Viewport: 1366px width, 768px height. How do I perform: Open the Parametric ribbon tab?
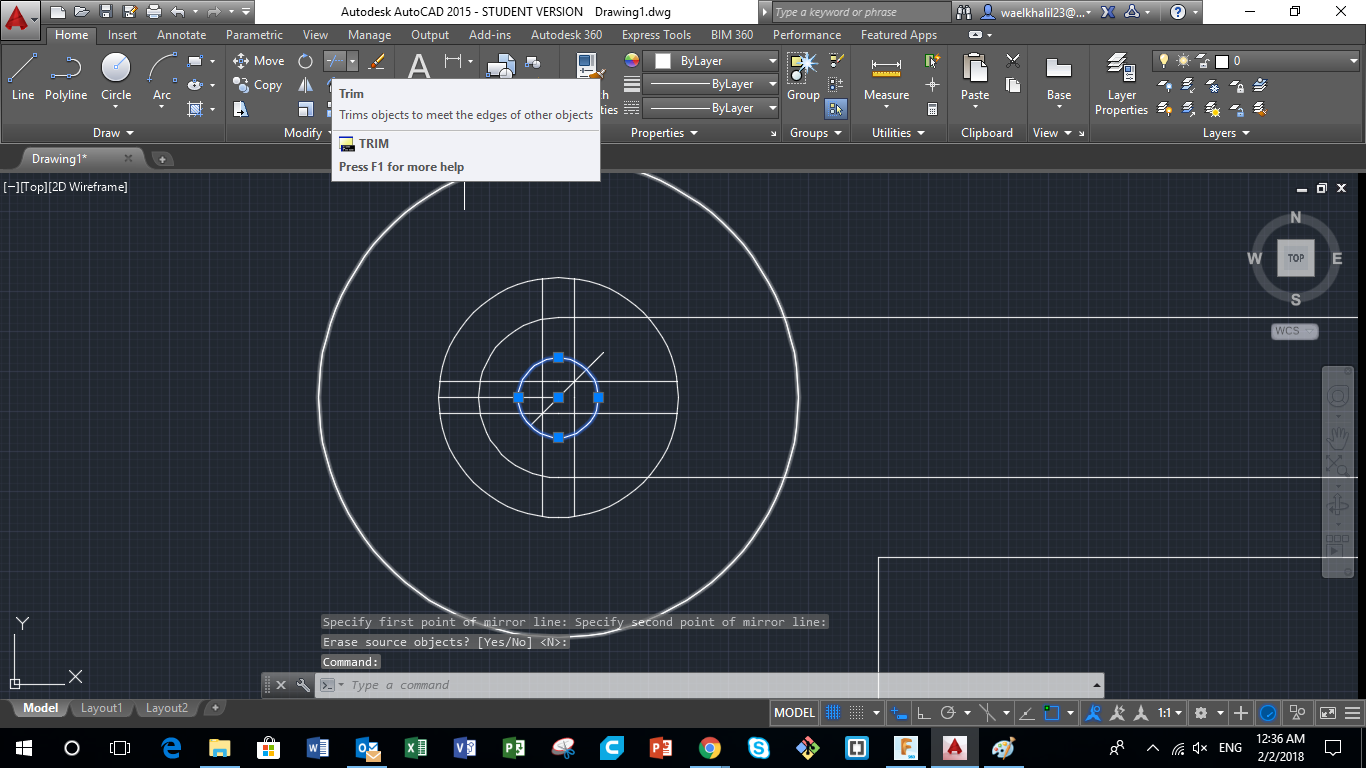(254, 35)
